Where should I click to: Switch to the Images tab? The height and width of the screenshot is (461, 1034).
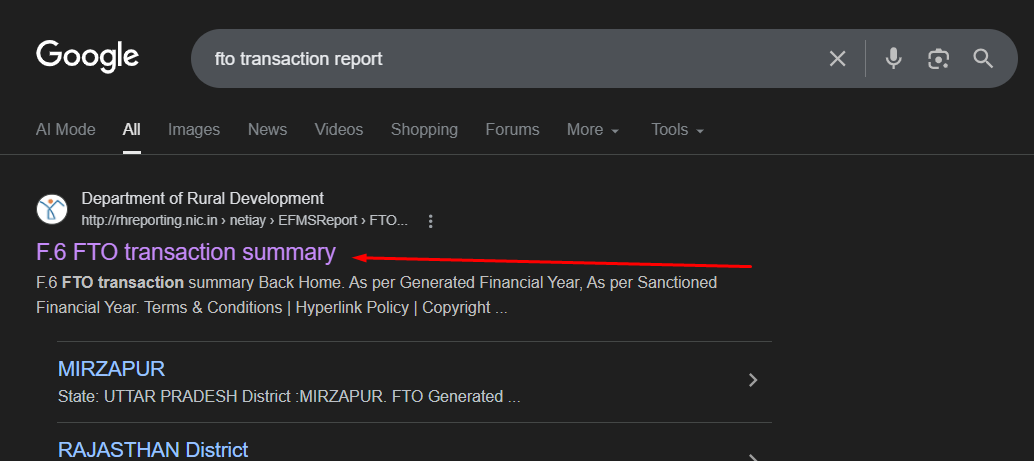click(x=194, y=130)
